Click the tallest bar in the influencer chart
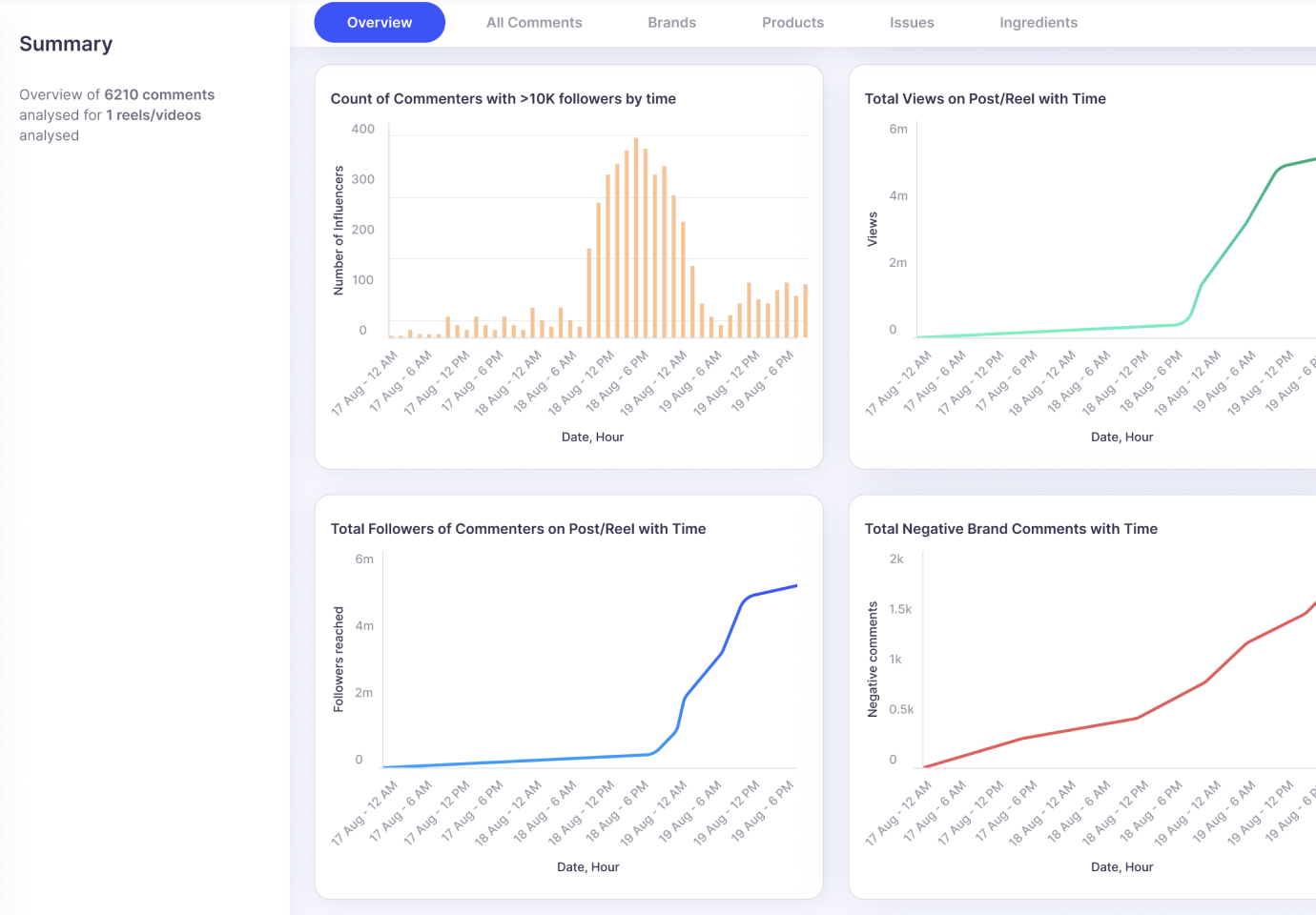Screen dimensions: 1316x915 [636, 238]
